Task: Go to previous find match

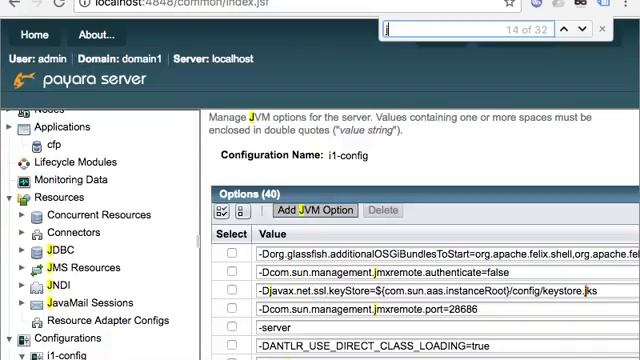Action: (564, 29)
